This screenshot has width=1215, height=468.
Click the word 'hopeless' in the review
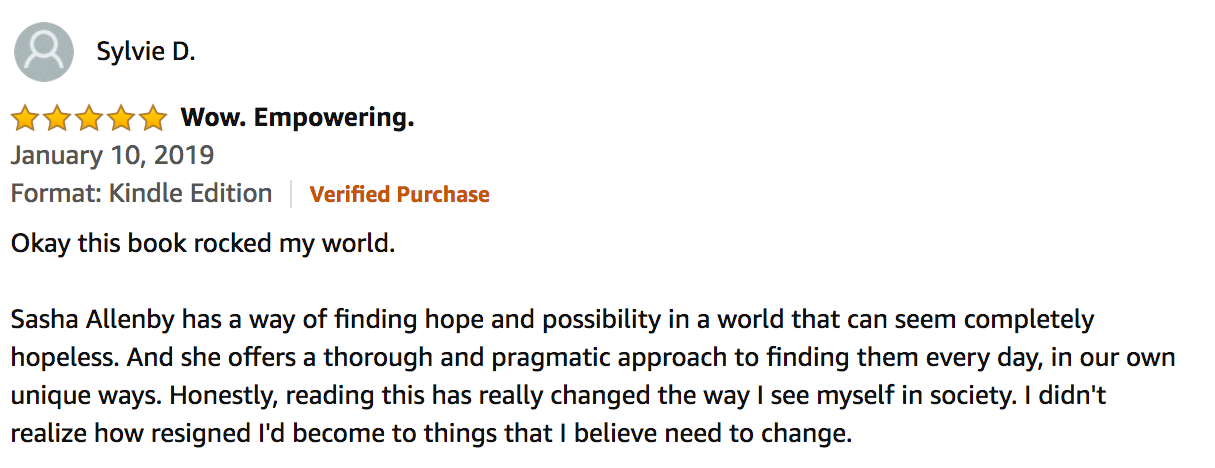pos(55,358)
